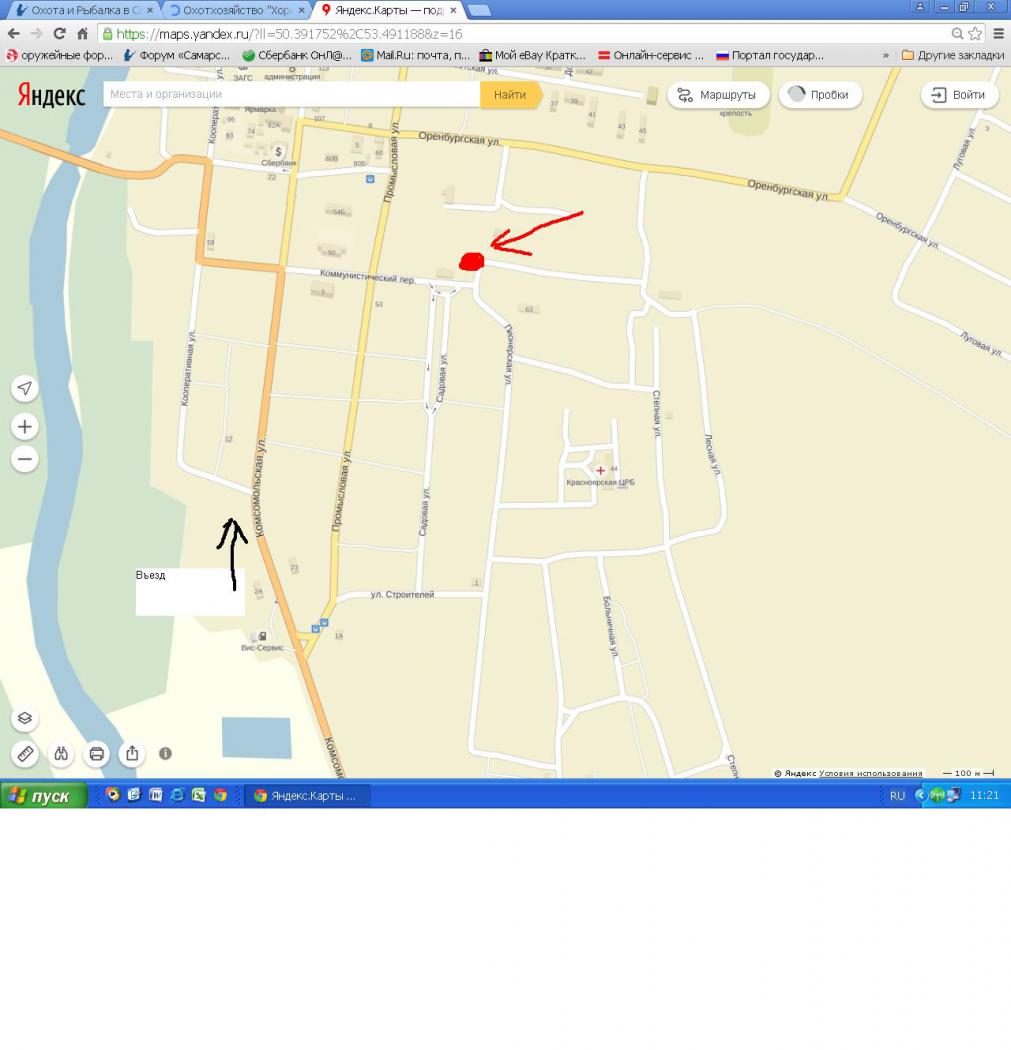Expand hidden system tray icons

click(920, 796)
